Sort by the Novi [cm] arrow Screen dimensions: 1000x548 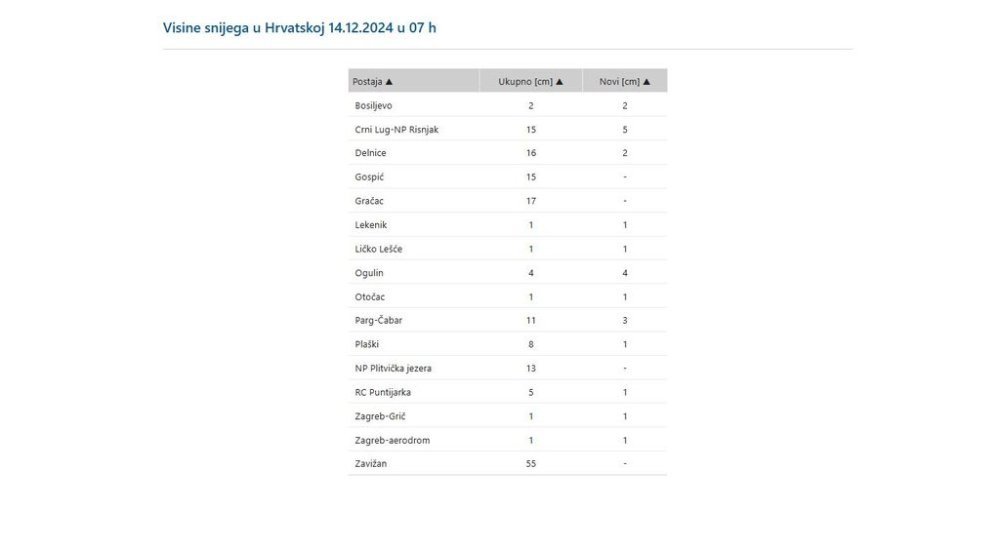tap(647, 82)
